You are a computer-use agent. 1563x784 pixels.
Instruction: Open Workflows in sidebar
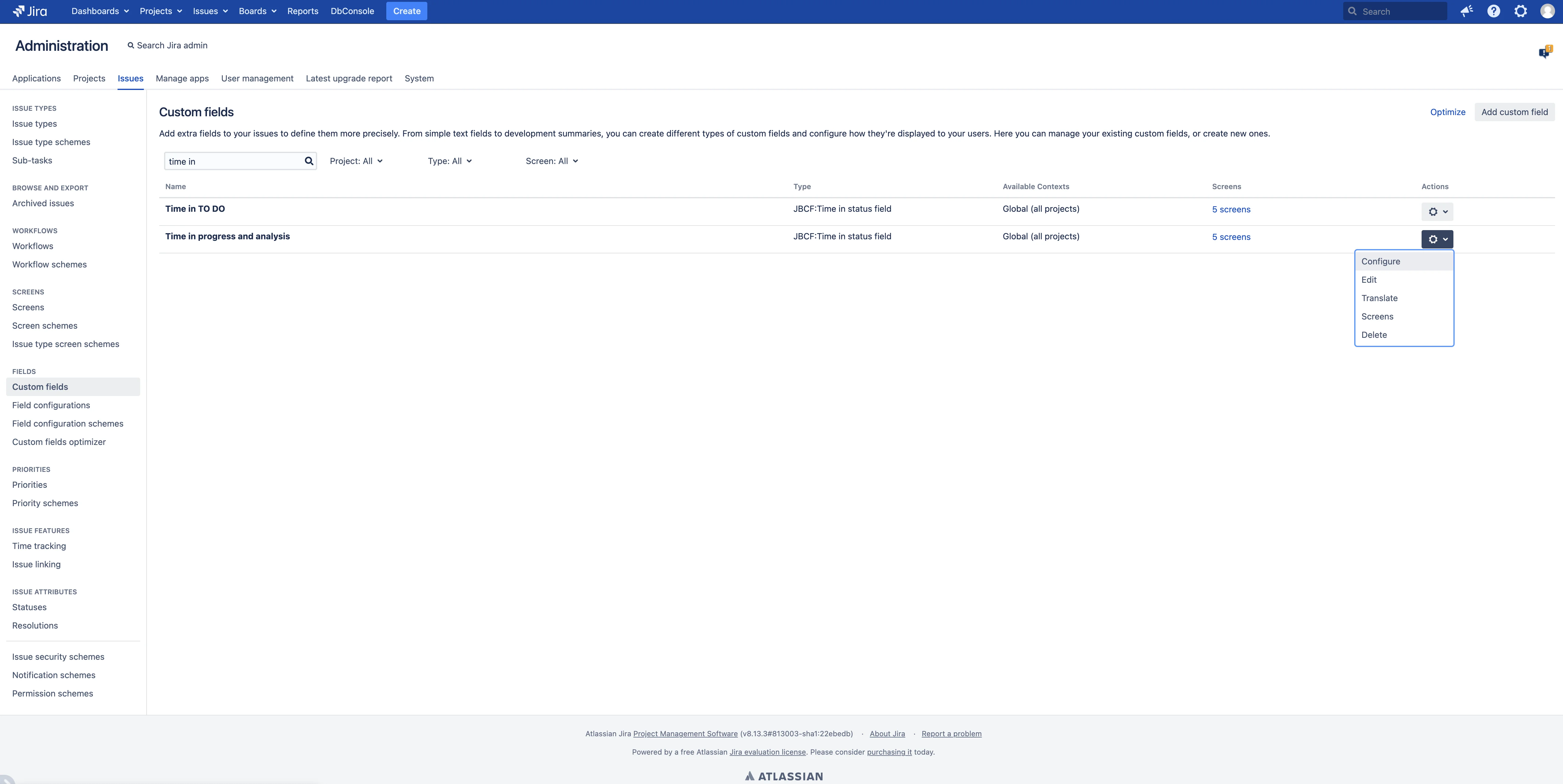[x=33, y=246]
